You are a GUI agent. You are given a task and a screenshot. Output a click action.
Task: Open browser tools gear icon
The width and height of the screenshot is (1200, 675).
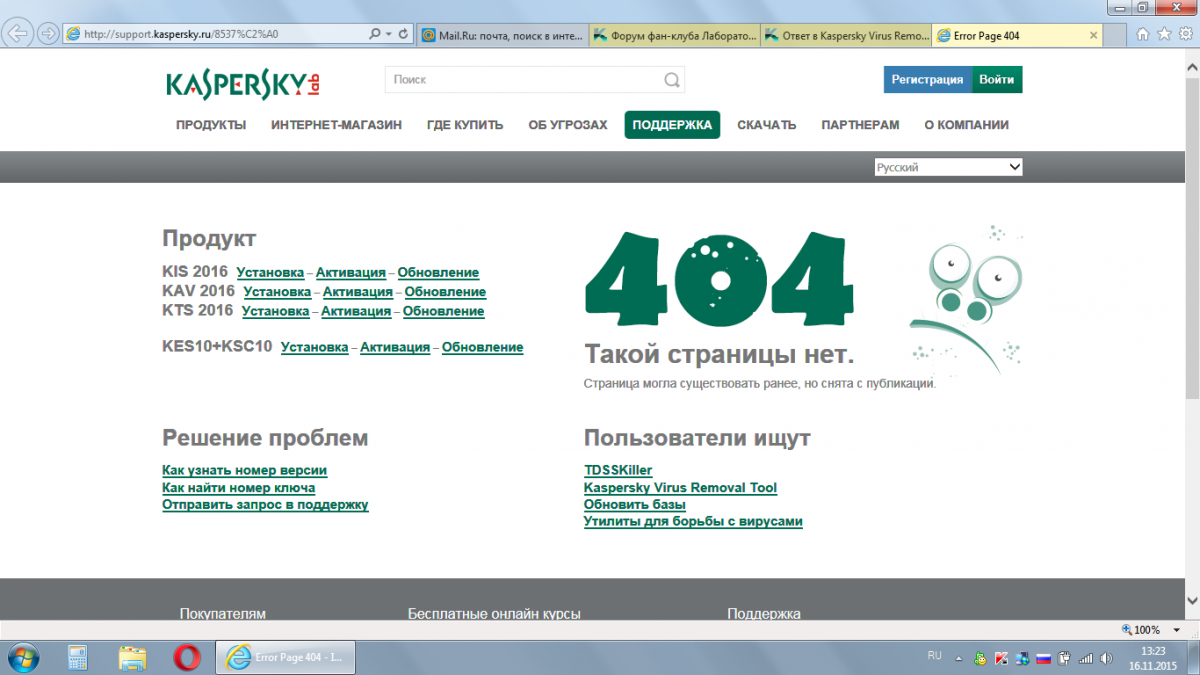(x=1183, y=34)
